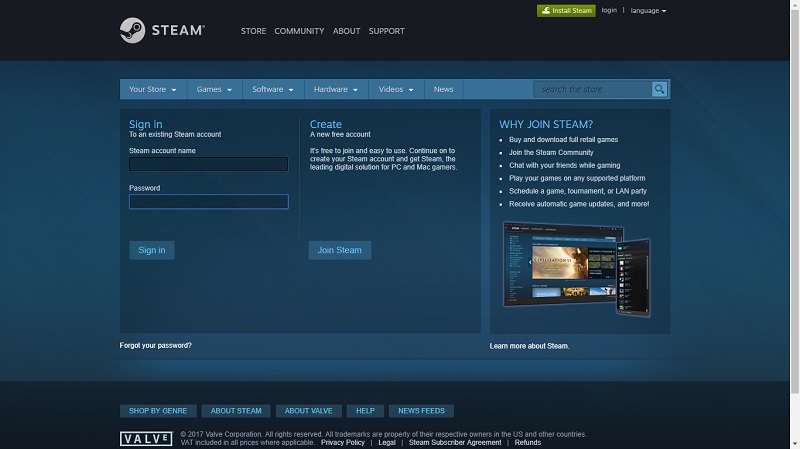Select the News tab in the store bar
Viewport: 800px width, 449px height.
443,89
